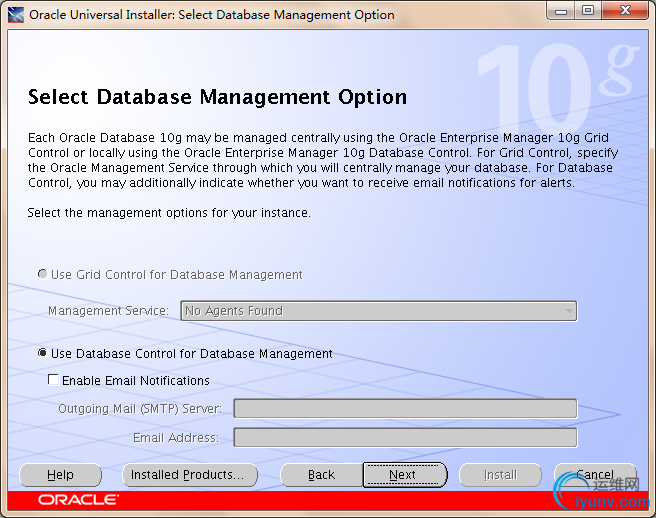The image size is (656, 518).
Task: Click the Select Database Management Option heading
Action: pyautogui.click(x=217, y=97)
